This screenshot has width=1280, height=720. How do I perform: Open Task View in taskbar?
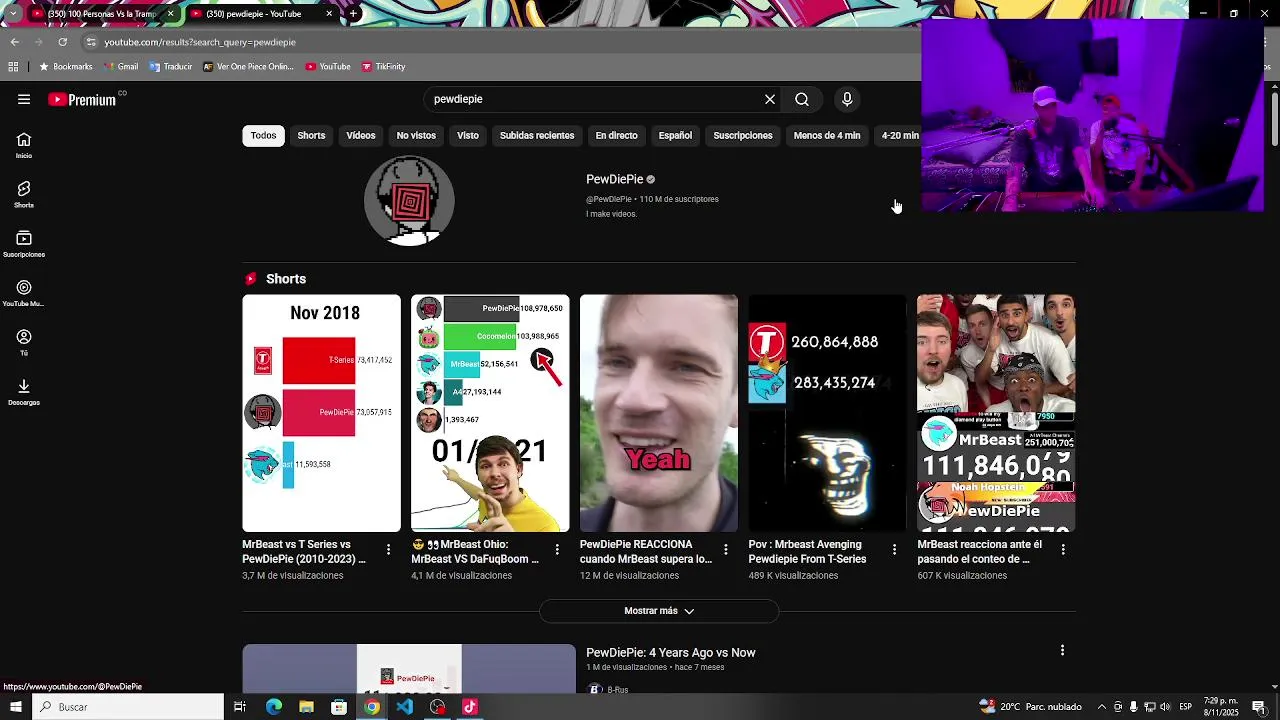[x=240, y=707]
